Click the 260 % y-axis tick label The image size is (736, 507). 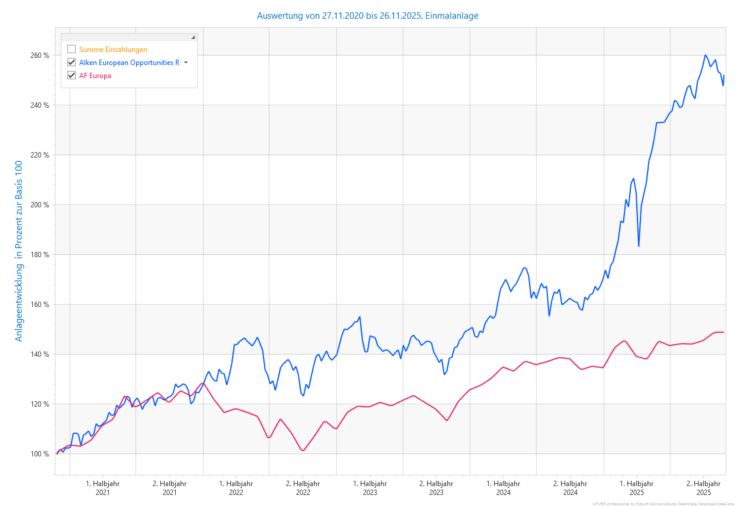point(39,56)
